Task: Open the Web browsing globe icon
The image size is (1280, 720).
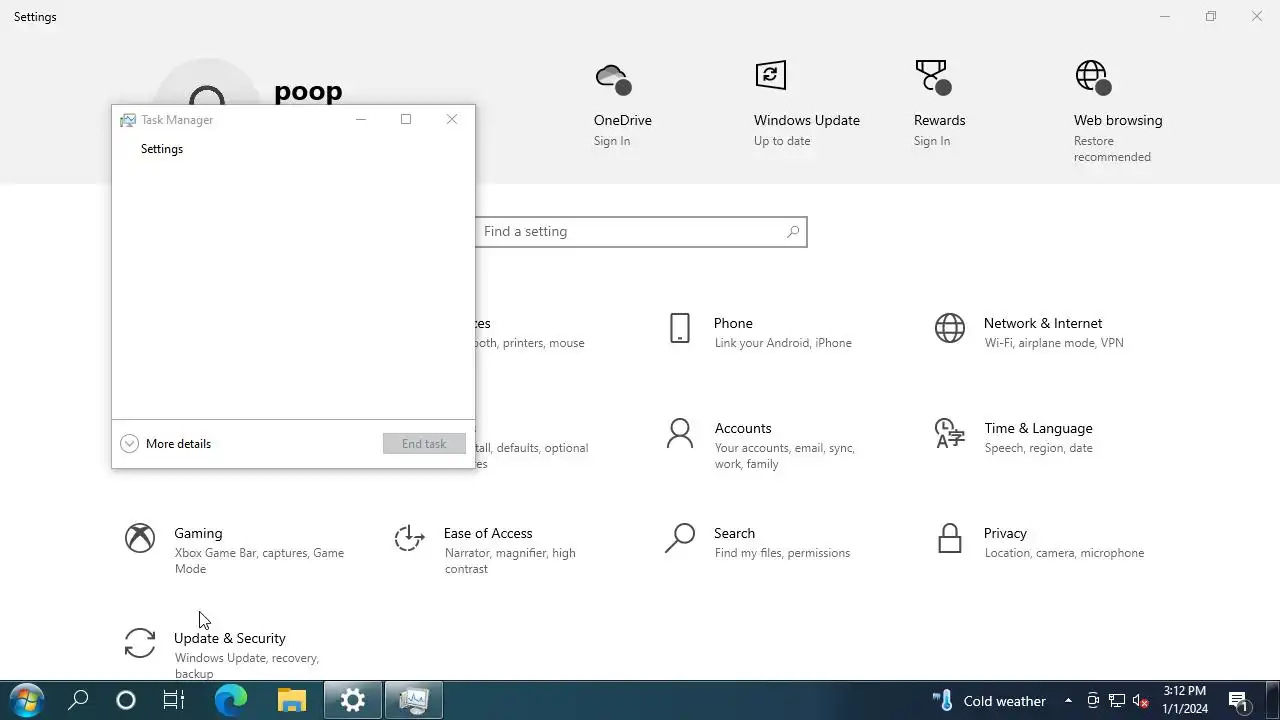Action: pyautogui.click(x=1092, y=77)
